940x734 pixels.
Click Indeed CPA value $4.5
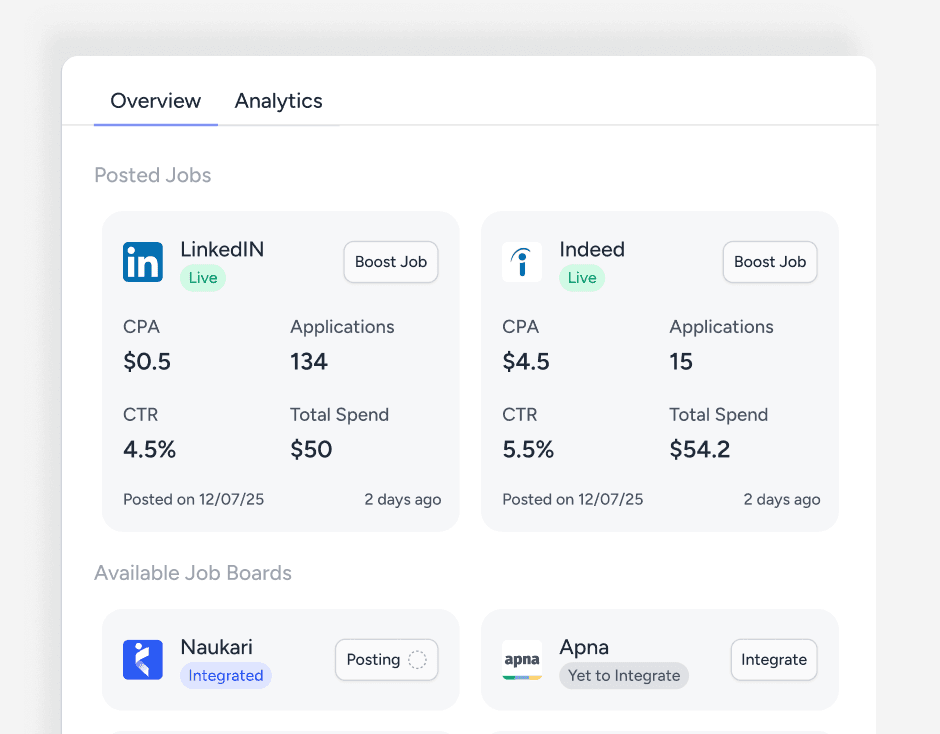point(526,362)
